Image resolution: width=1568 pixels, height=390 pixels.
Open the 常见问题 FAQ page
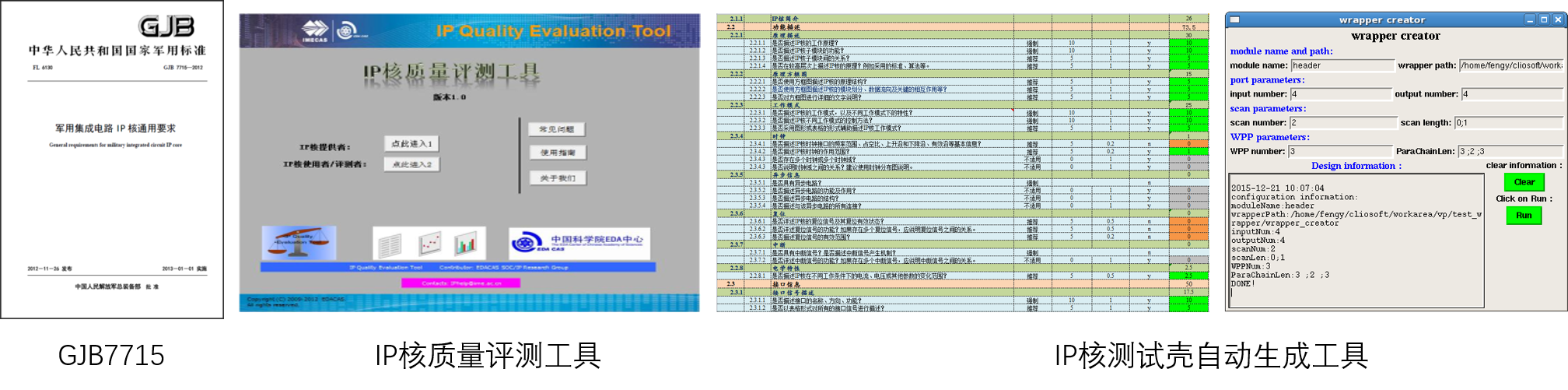[x=557, y=129]
